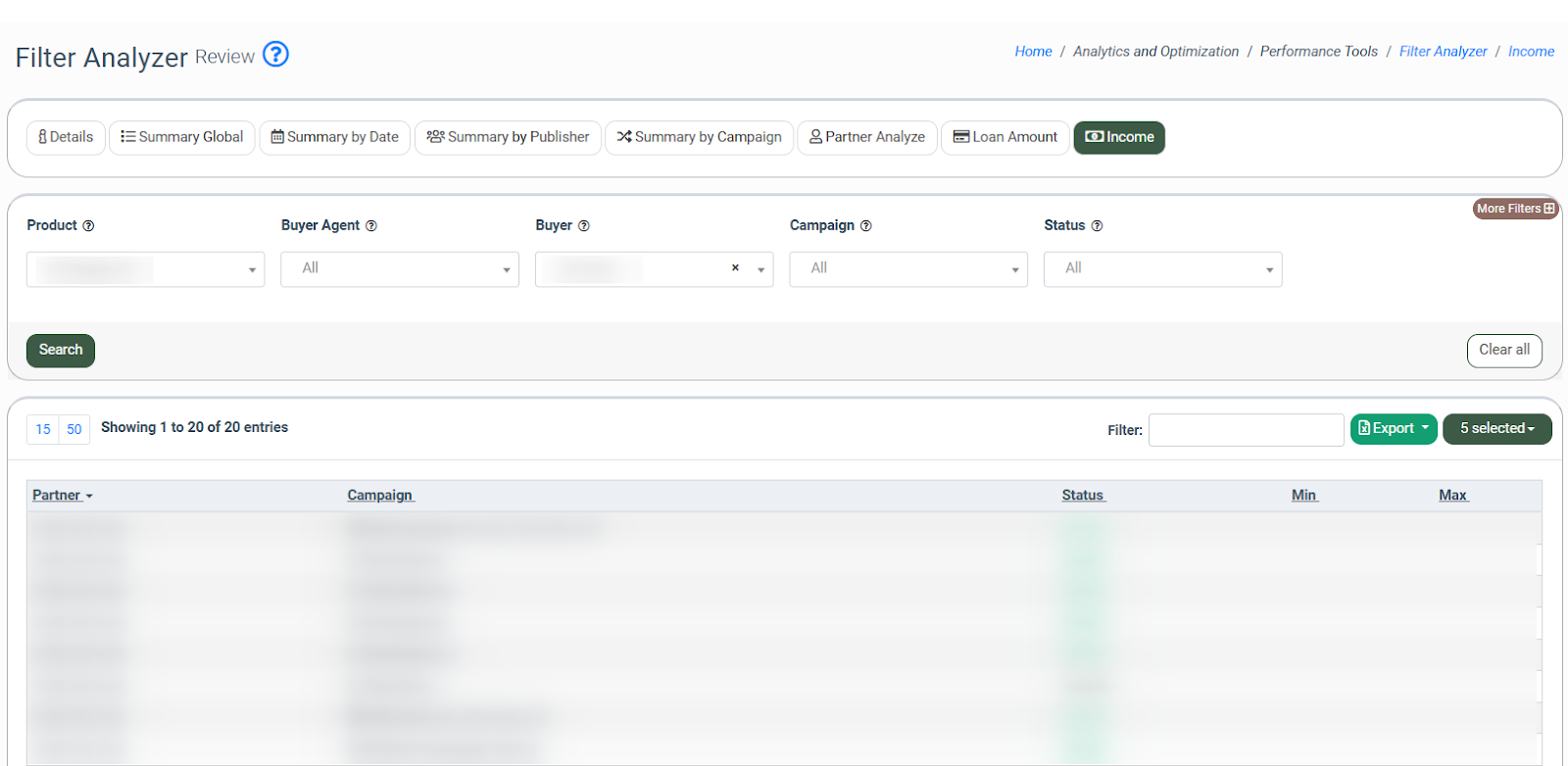Open the Partner Analyze tab

point(867,137)
